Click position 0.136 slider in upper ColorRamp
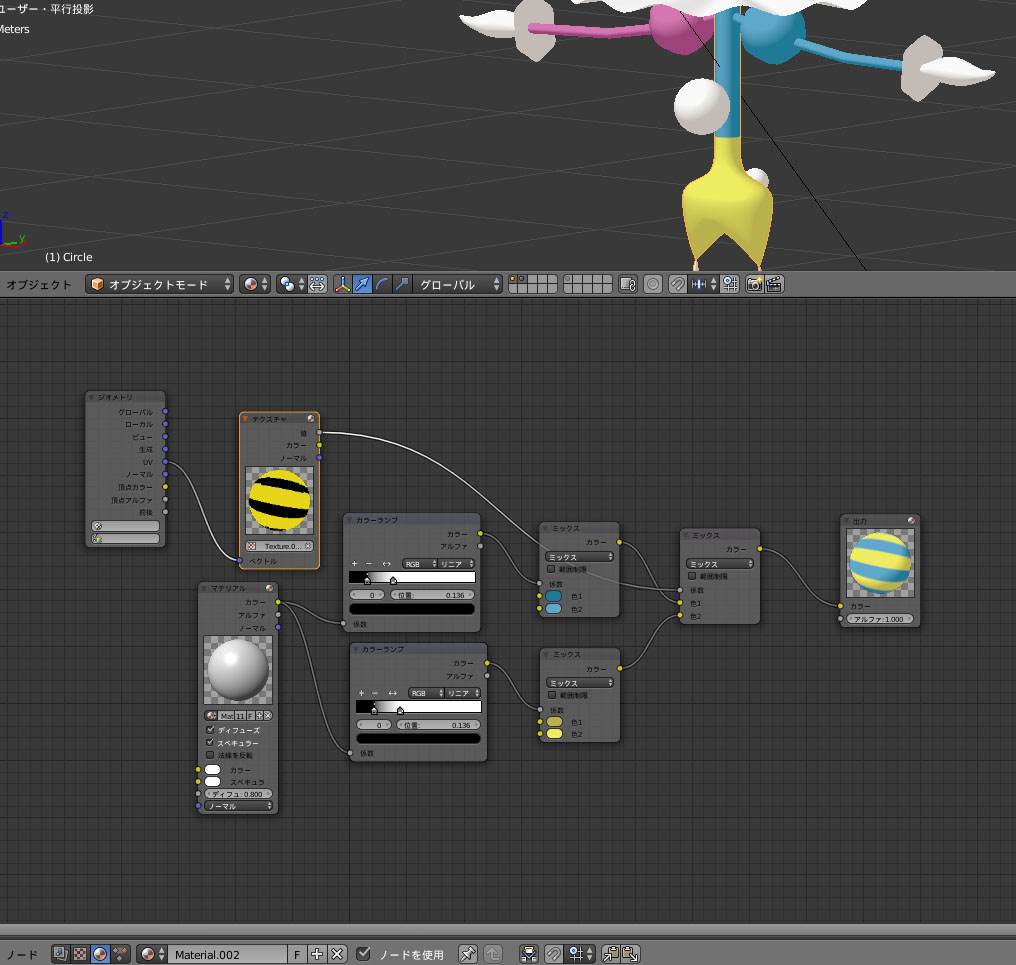The width and height of the screenshot is (1016, 965). [433, 595]
